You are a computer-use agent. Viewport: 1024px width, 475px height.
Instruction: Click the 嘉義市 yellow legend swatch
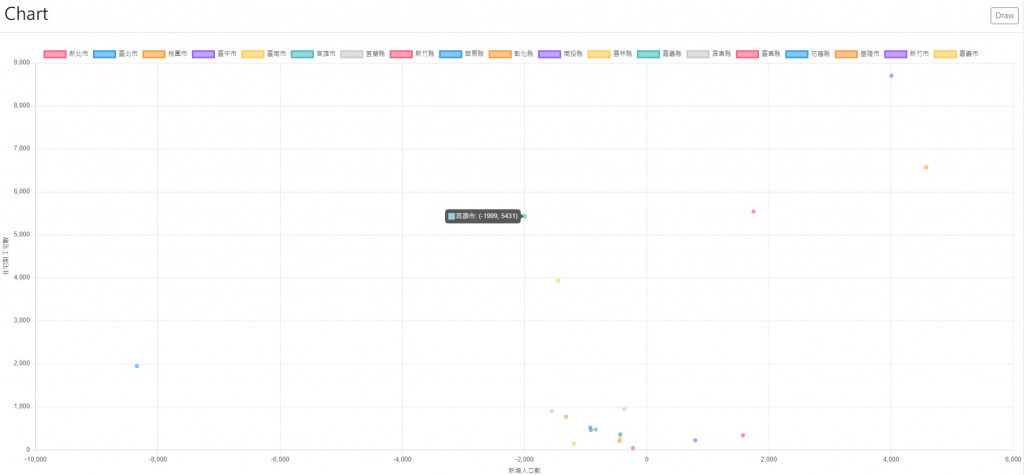pos(945,54)
